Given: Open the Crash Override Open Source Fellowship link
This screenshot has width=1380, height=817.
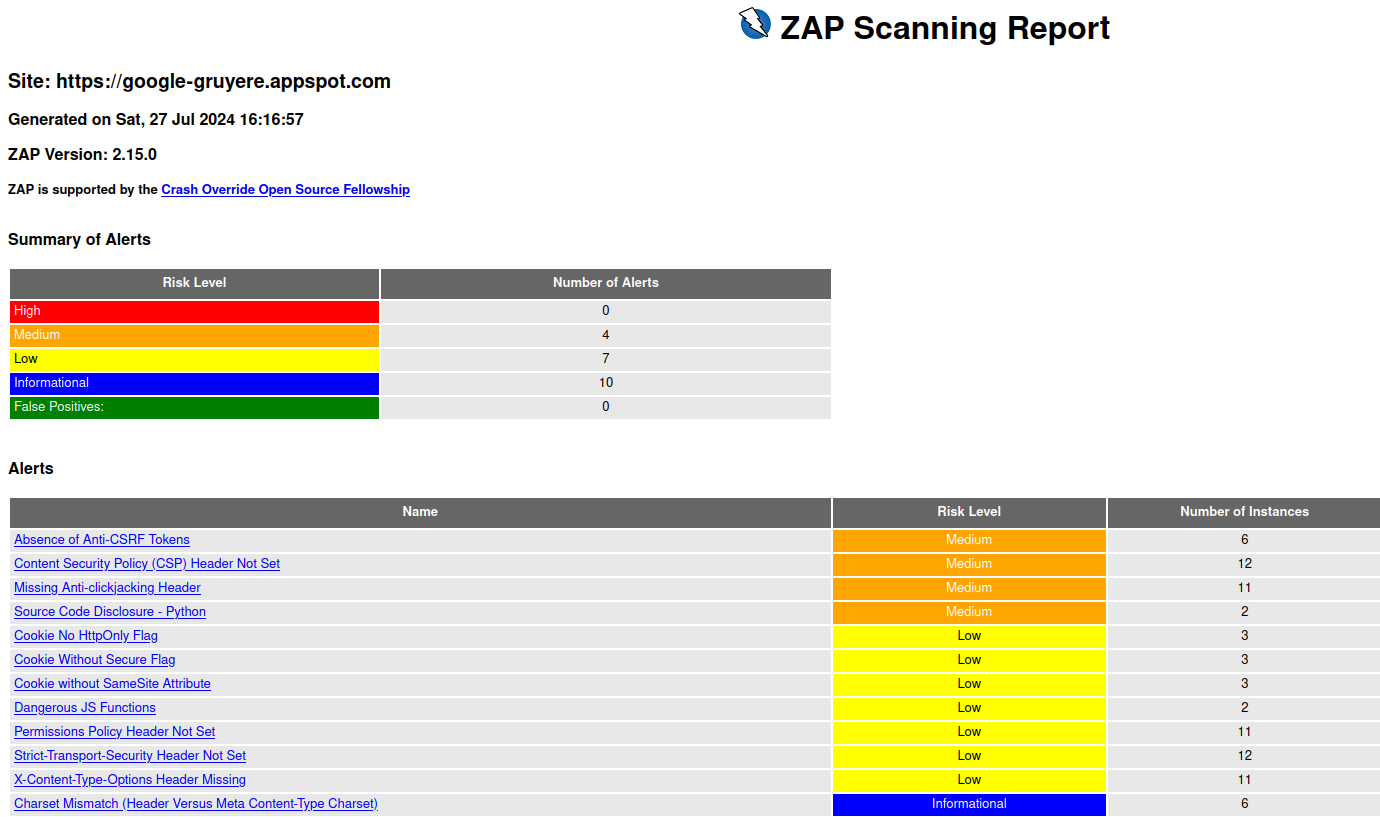Looking at the screenshot, I should tap(285, 189).
